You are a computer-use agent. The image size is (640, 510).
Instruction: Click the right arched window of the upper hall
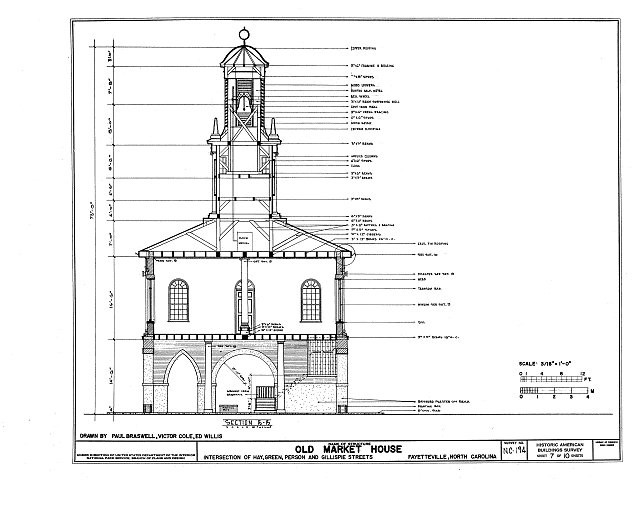[311, 300]
